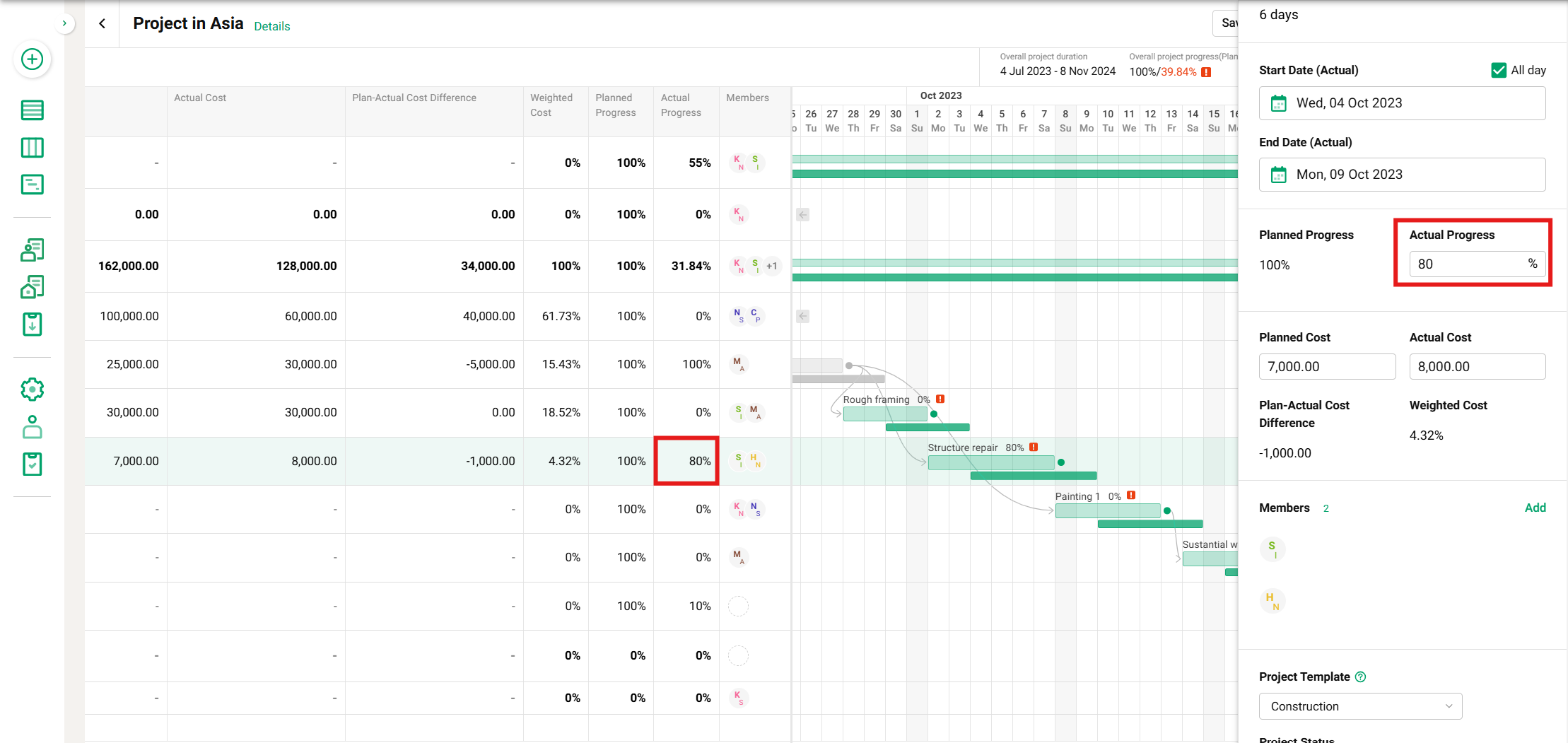Open the user profile icon in sidebar

[32, 427]
